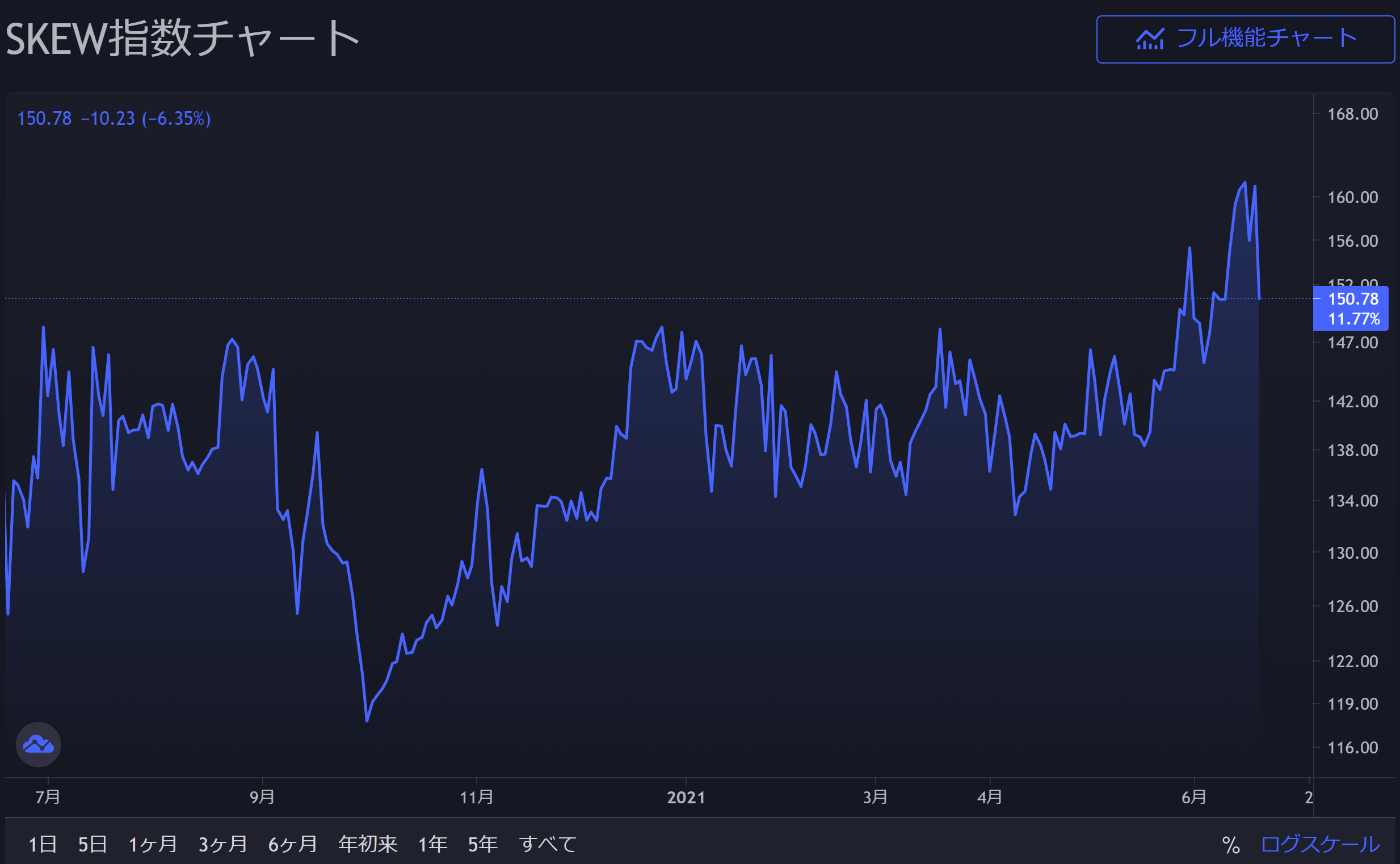The image size is (1400, 864).
Task: Toggle the ログスケール log scale
Action: [1320, 844]
